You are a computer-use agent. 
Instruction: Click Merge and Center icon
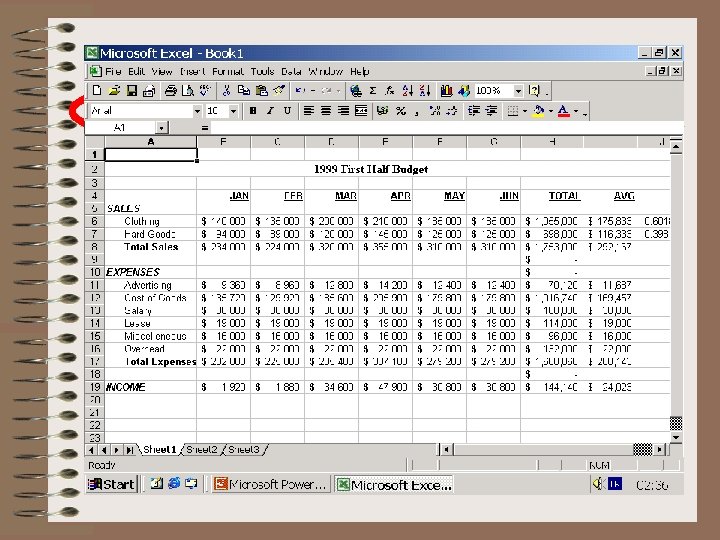361,111
